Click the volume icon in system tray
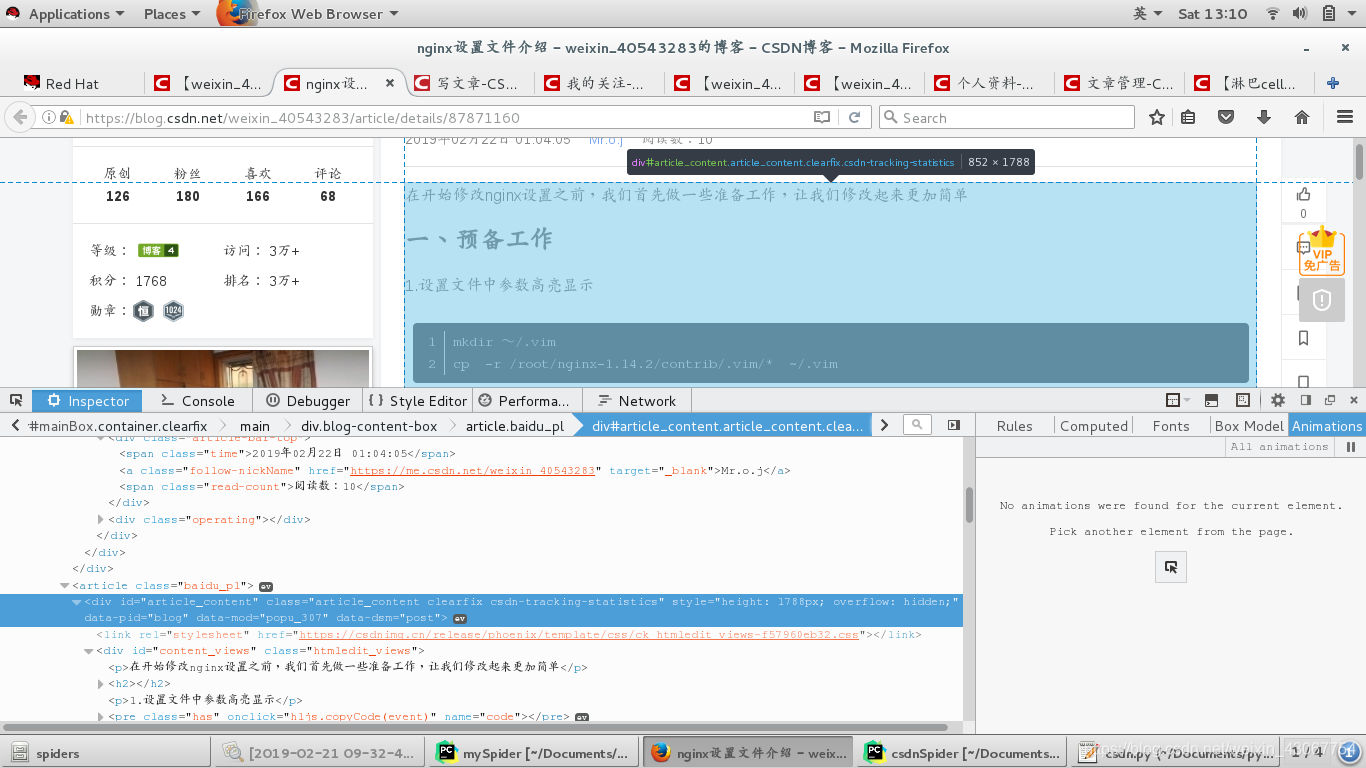Image resolution: width=1366 pixels, height=768 pixels. 1300,13
